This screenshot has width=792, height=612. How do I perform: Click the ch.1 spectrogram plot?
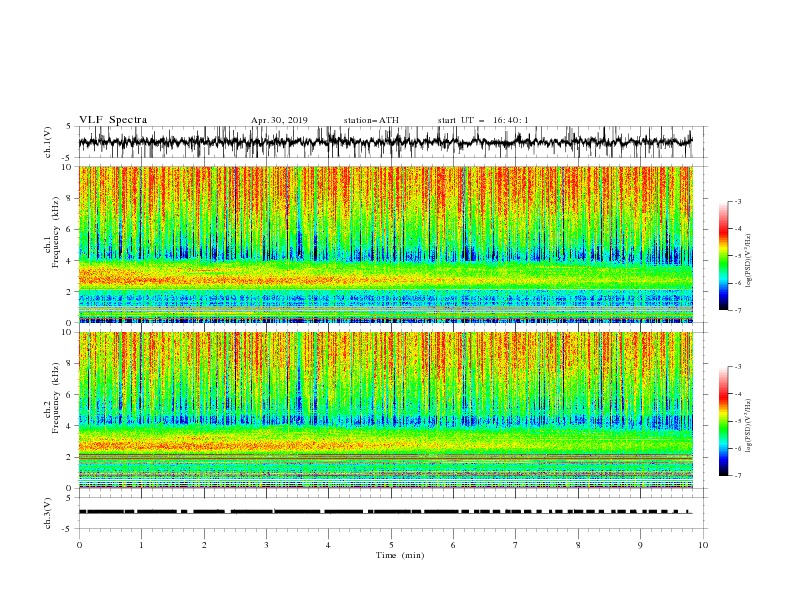(x=386, y=244)
